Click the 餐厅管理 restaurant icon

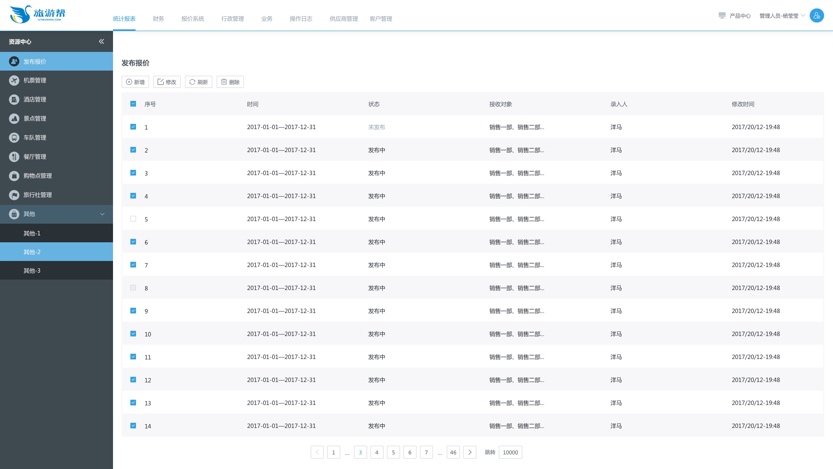14,157
